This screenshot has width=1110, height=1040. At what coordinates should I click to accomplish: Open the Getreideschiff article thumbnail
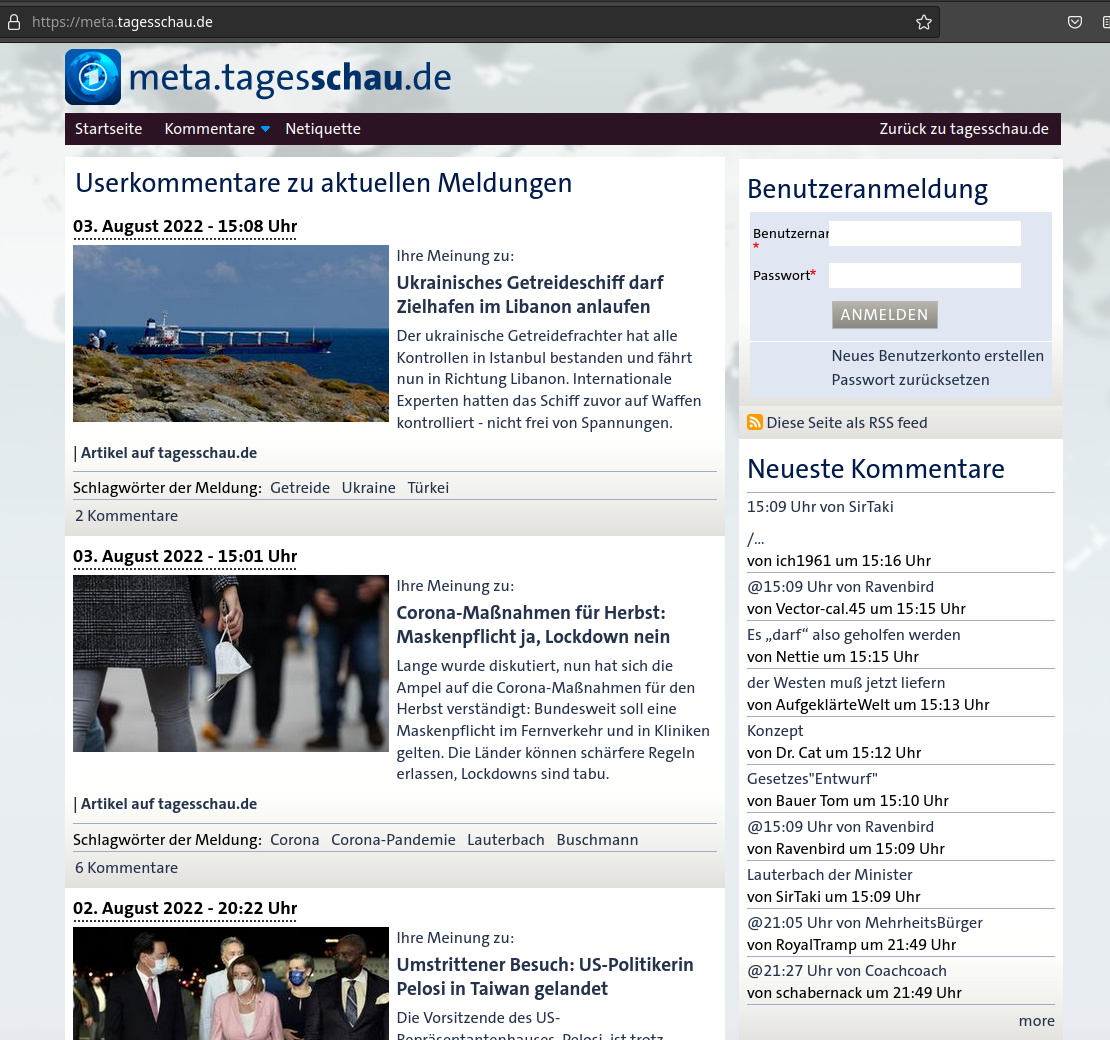click(x=231, y=333)
